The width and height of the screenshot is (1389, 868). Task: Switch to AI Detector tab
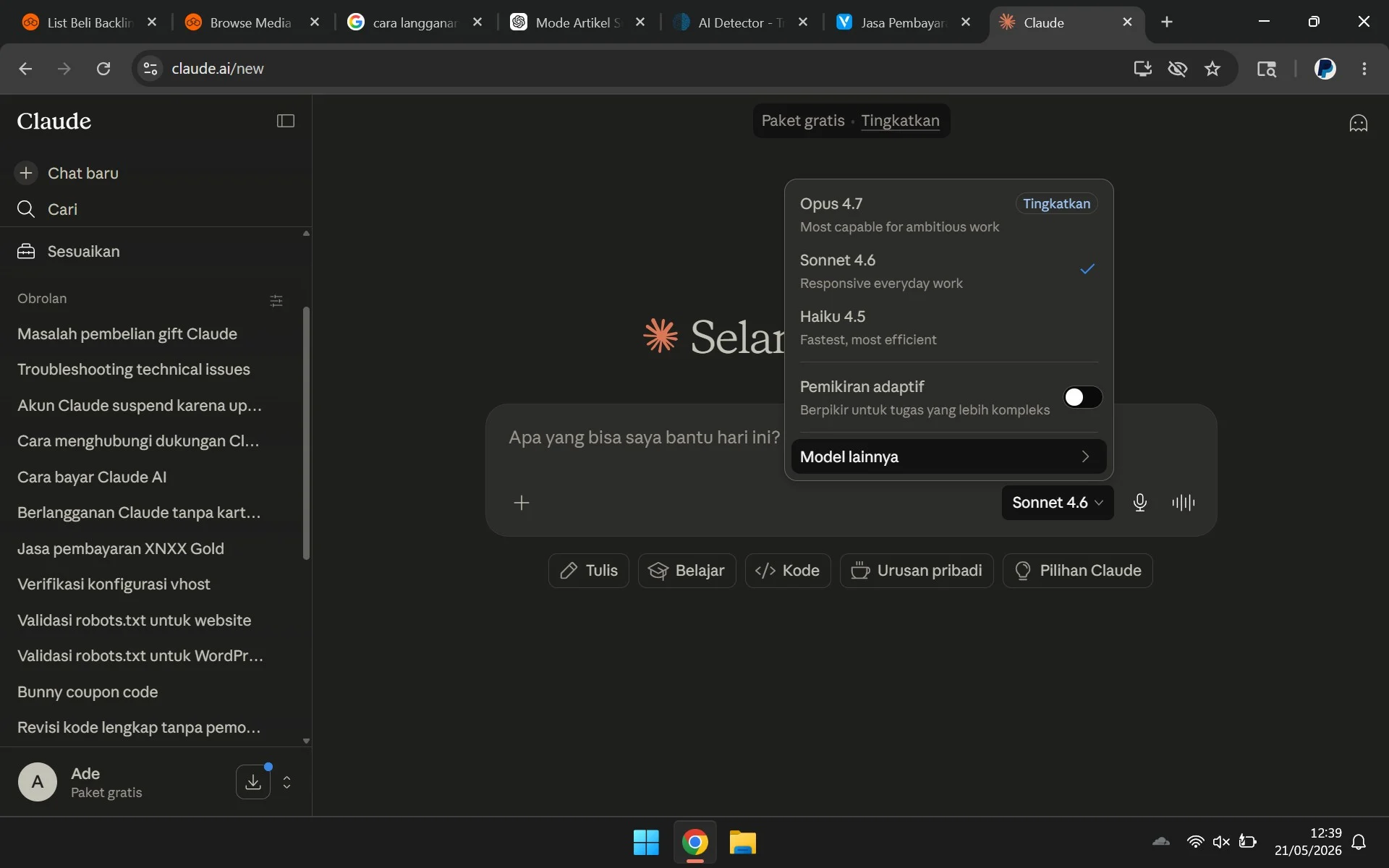(x=739, y=22)
